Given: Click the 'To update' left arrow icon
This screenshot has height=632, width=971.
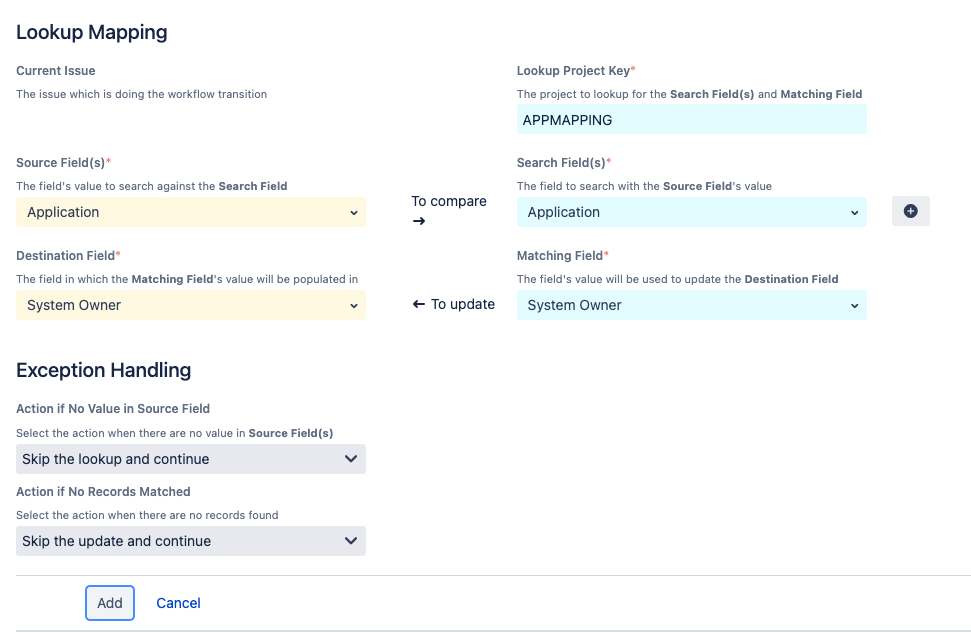Looking at the screenshot, I should 419,304.
